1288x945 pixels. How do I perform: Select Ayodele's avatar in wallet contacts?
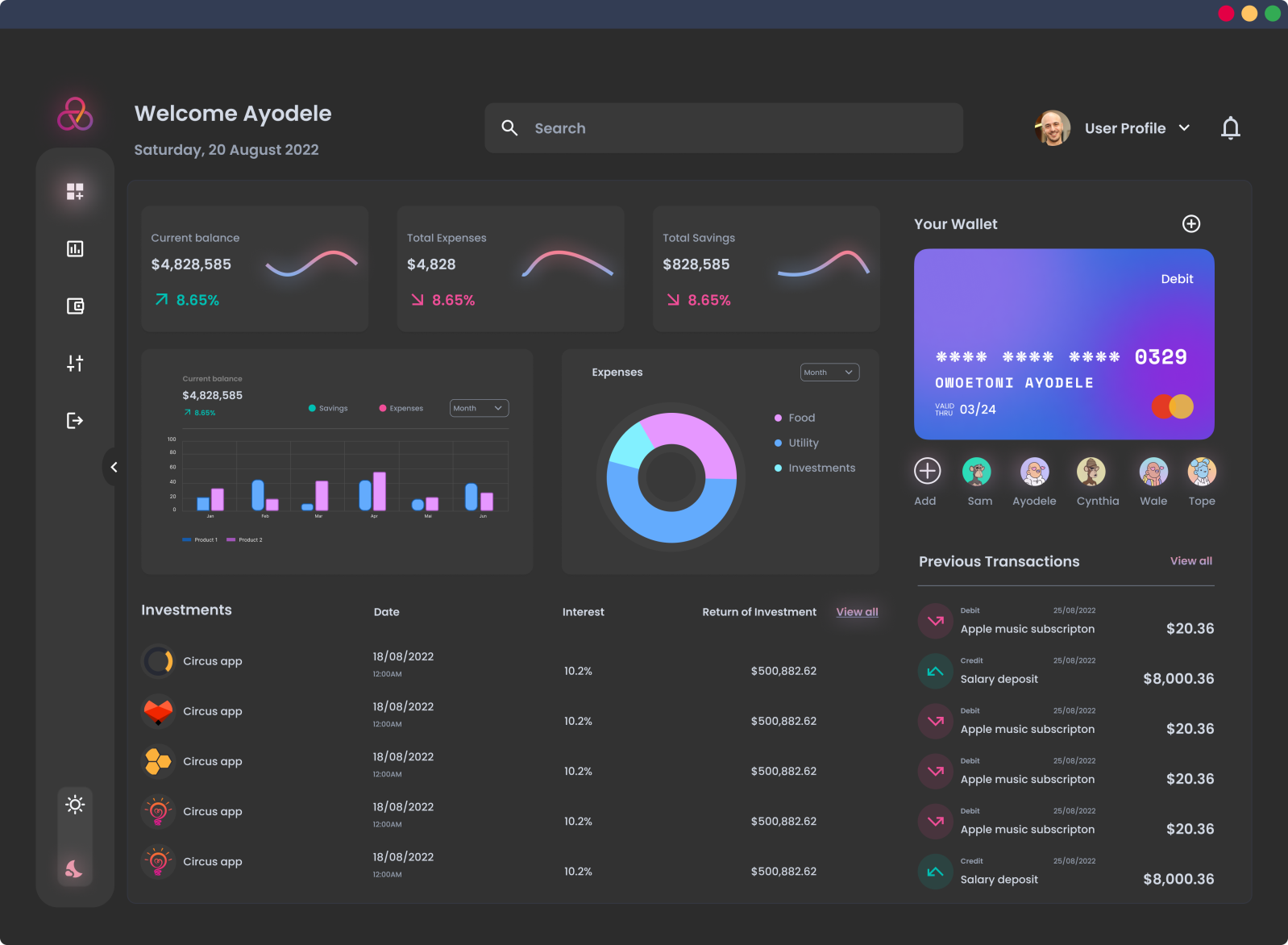(1034, 471)
